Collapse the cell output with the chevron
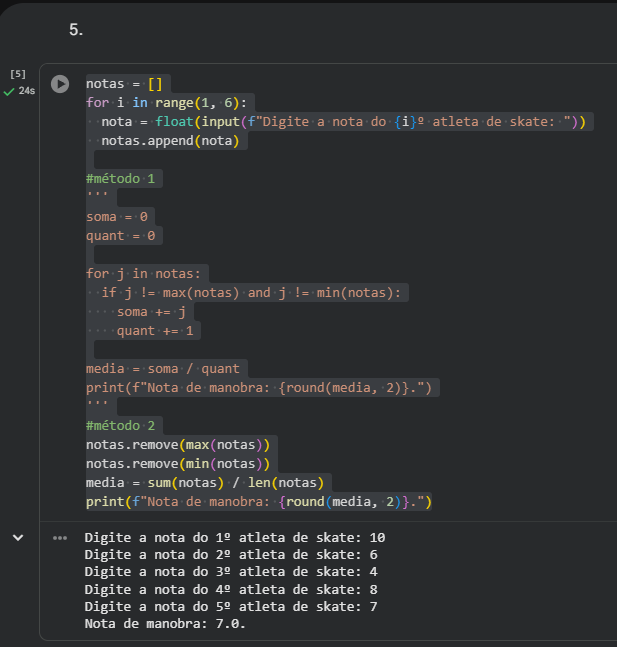The width and height of the screenshot is (617, 647). click(18, 538)
